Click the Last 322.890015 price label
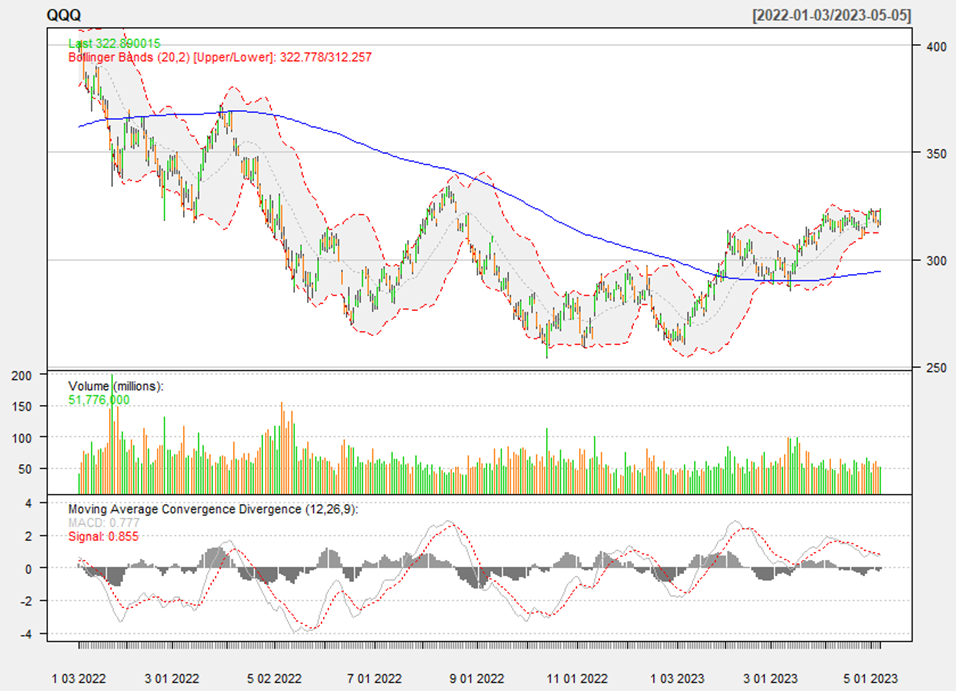This screenshot has width=956, height=691. click(115, 43)
